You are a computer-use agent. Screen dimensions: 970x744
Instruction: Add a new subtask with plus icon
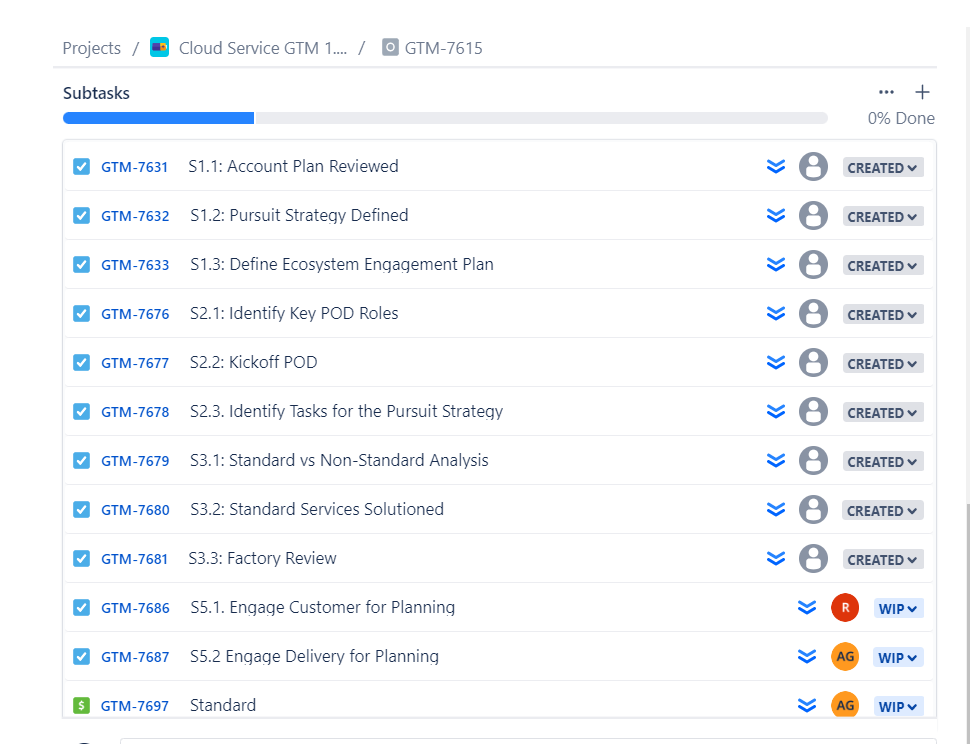click(x=922, y=92)
